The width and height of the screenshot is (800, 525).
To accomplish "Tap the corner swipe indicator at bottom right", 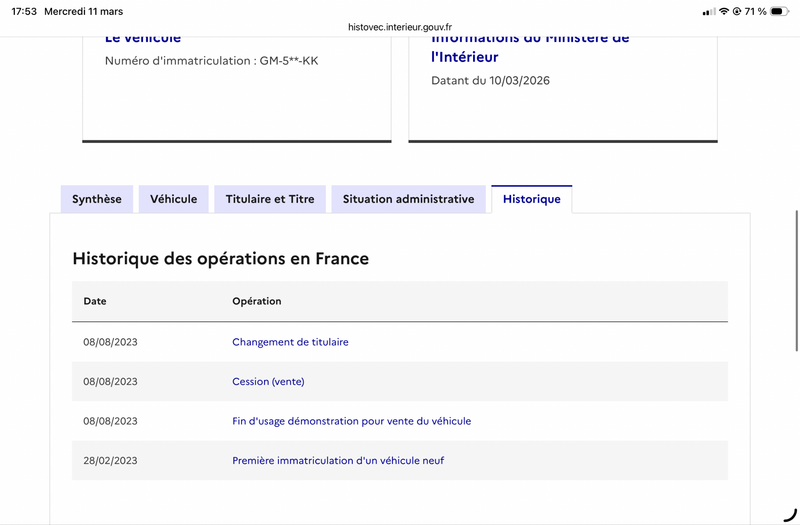I will click(x=790, y=515).
